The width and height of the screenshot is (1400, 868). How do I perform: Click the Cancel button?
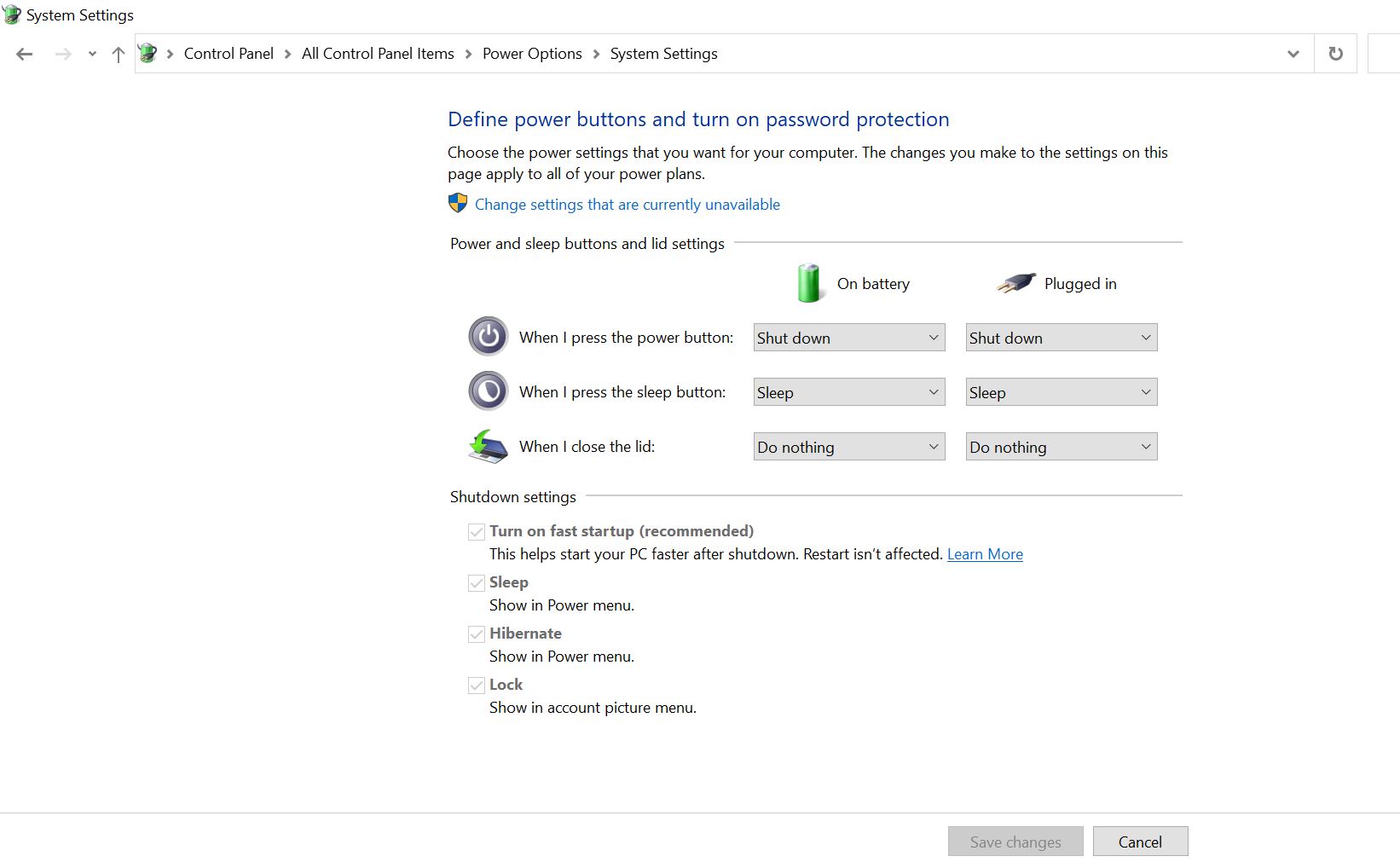click(1140, 841)
